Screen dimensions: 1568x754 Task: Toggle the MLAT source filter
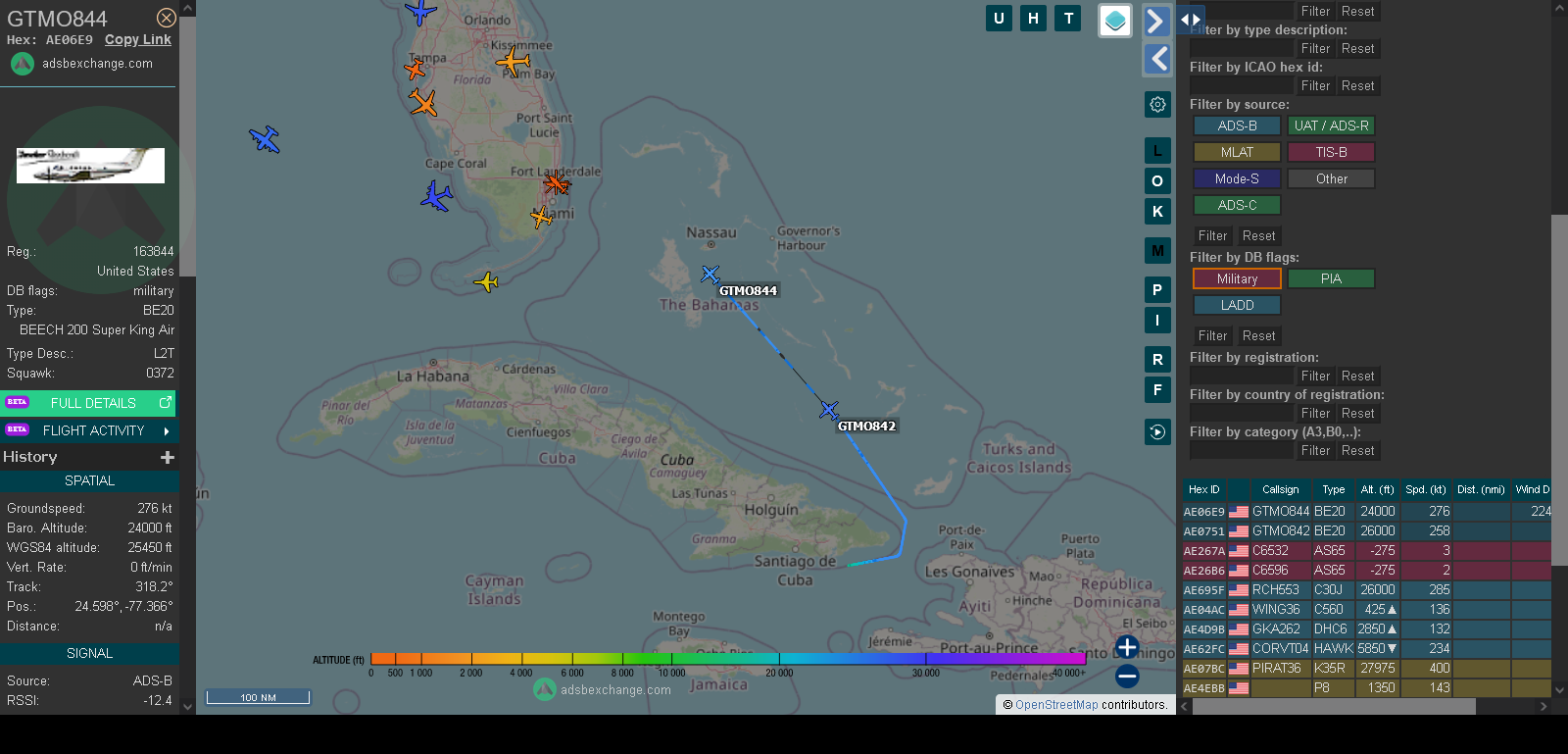click(1237, 152)
